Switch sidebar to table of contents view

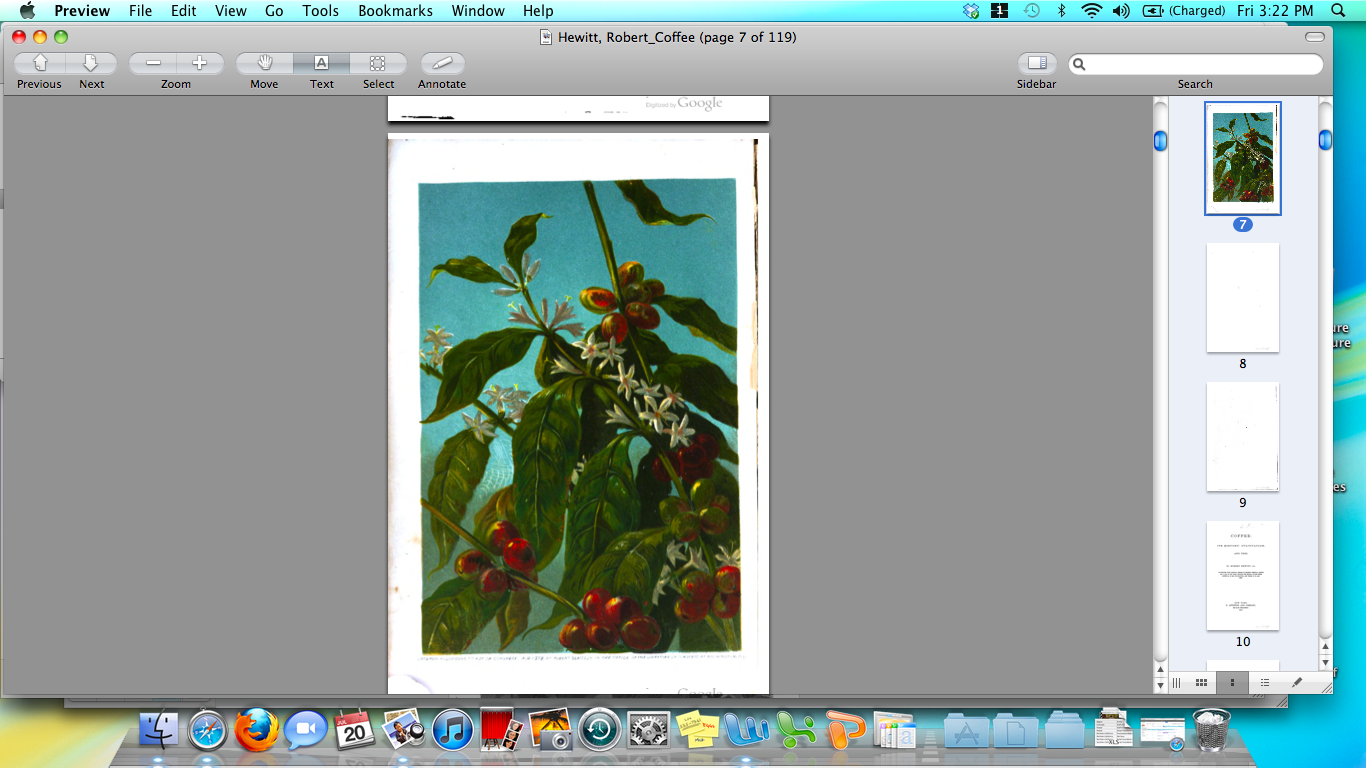pyautogui.click(x=1265, y=683)
